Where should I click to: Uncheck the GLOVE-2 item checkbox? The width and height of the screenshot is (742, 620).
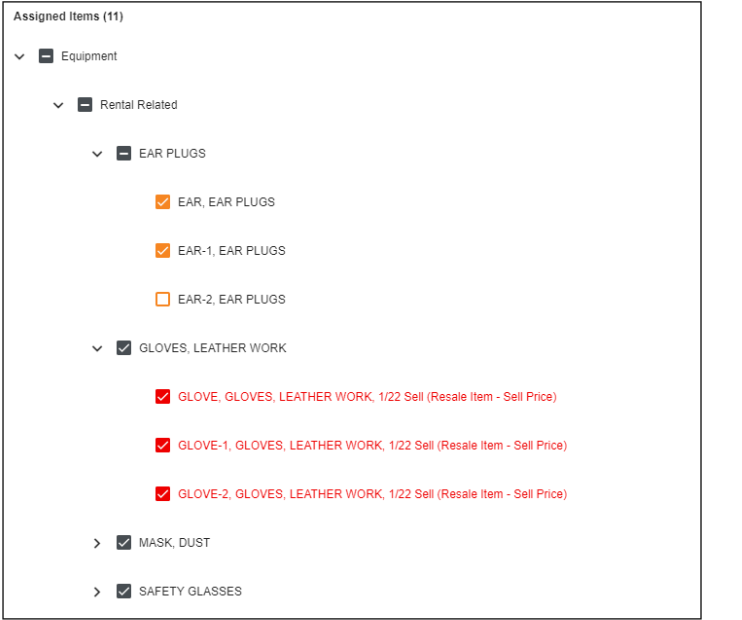coord(163,494)
